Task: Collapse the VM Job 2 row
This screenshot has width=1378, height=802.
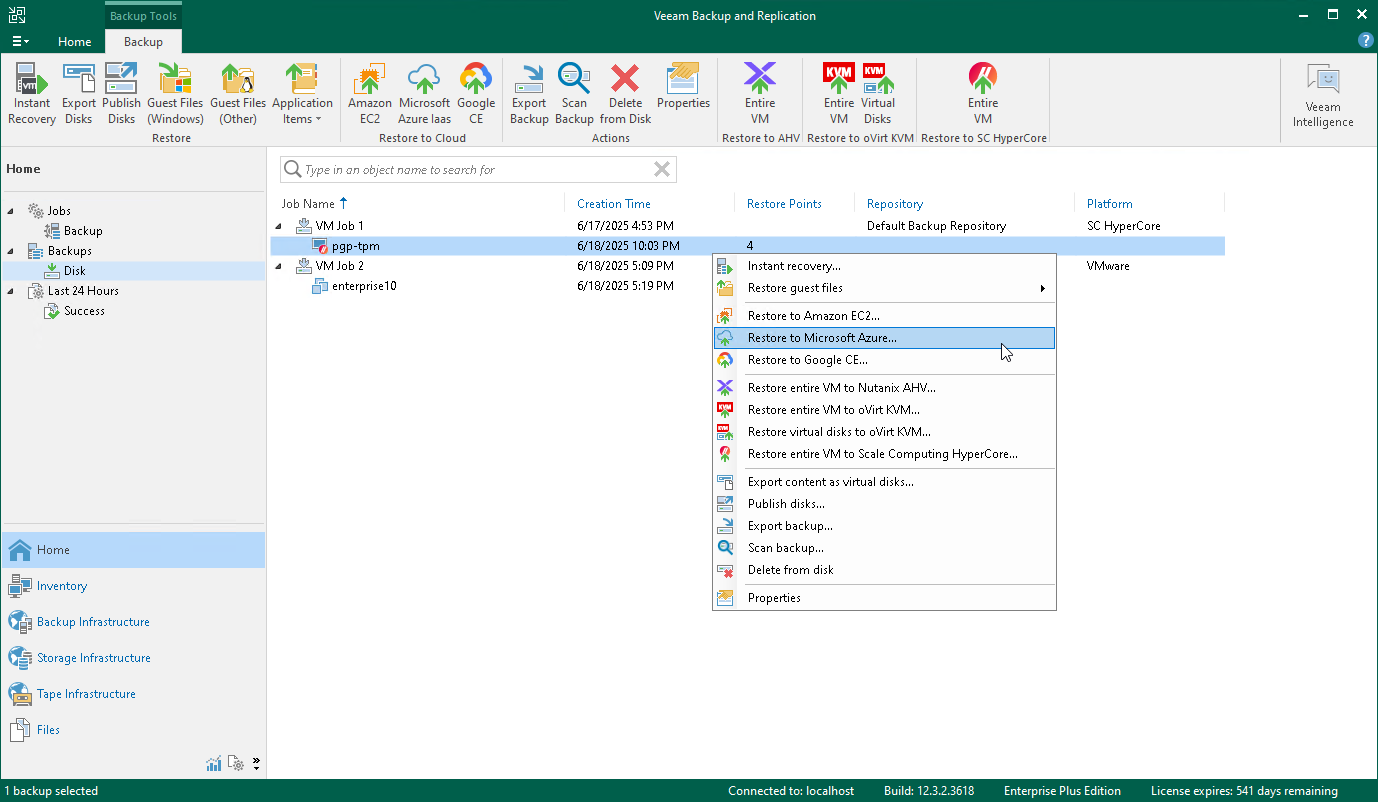Action: (280, 266)
